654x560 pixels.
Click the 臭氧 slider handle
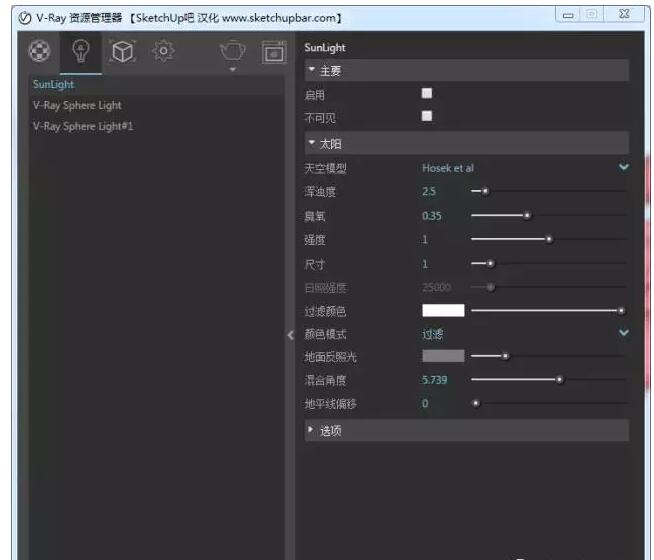point(527,216)
